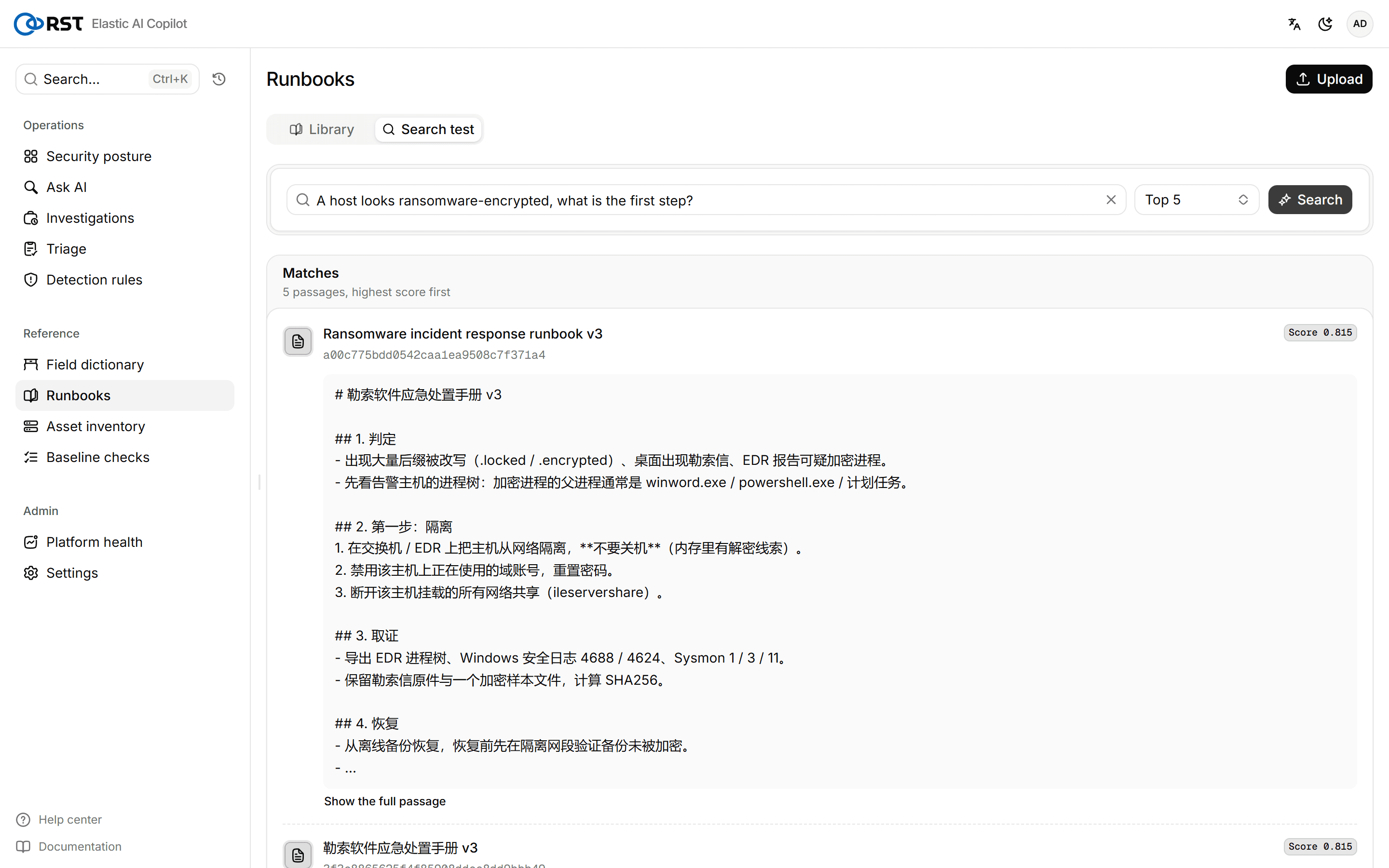
Task: Click the '## 3. 取证' heading in passage
Action: pos(366,636)
